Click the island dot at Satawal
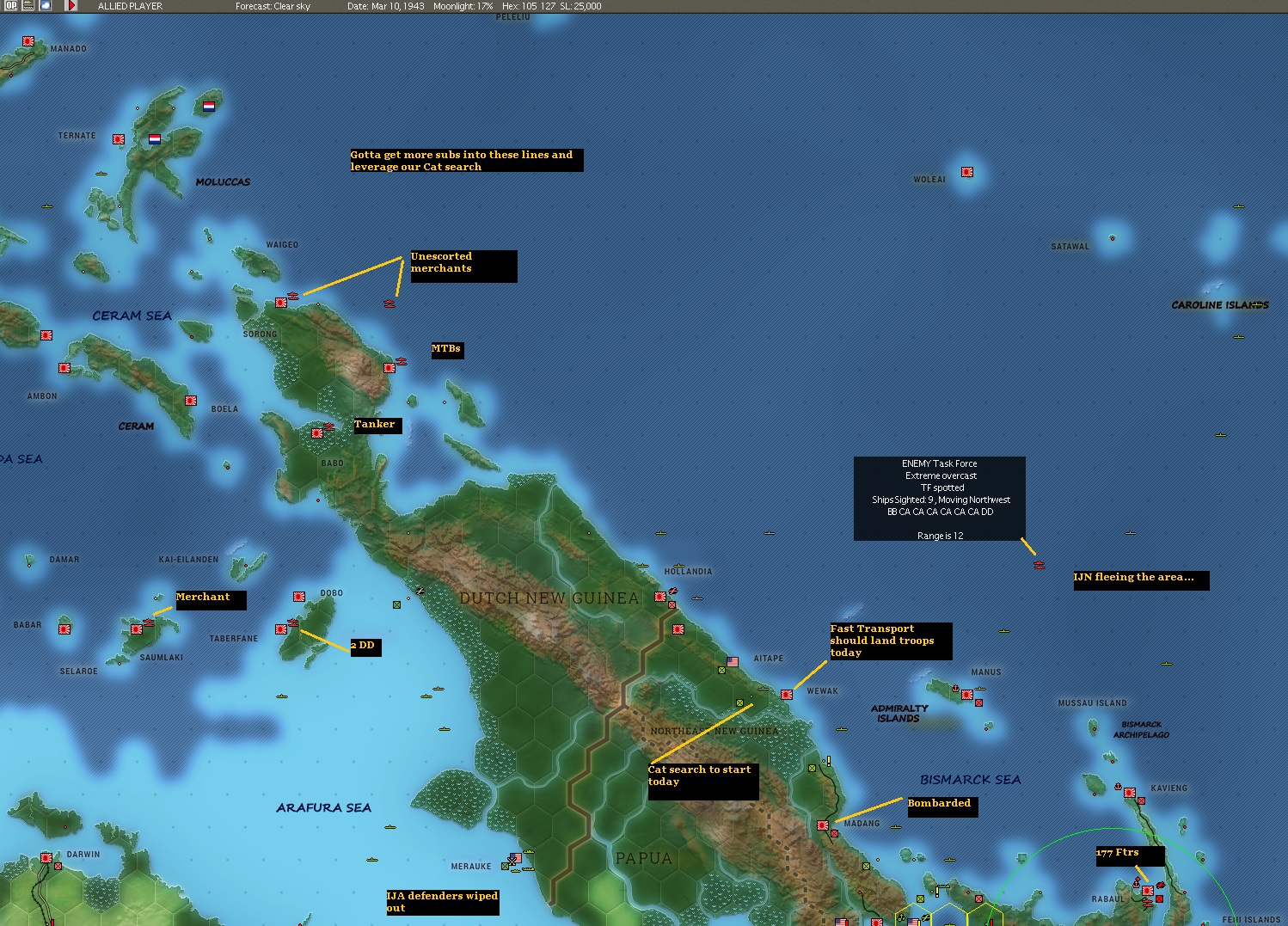The width and height of the screenshot is (1288, 926). [x=1113, y=238]
